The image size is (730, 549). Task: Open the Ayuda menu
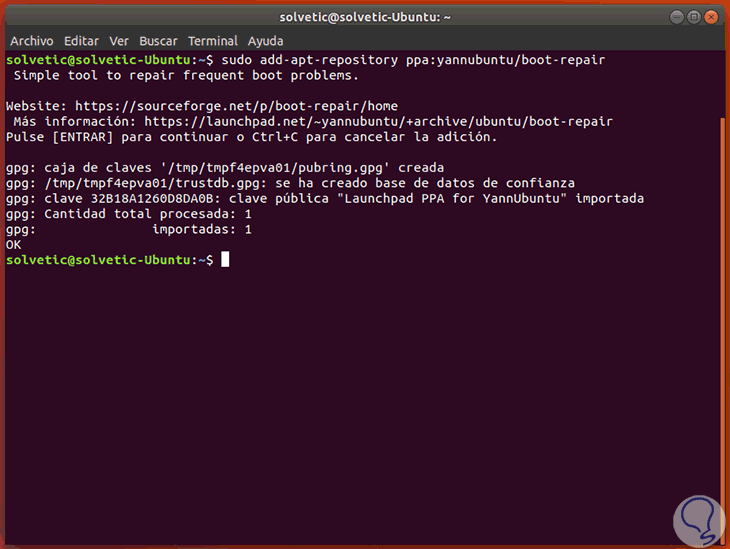(265, 41)
